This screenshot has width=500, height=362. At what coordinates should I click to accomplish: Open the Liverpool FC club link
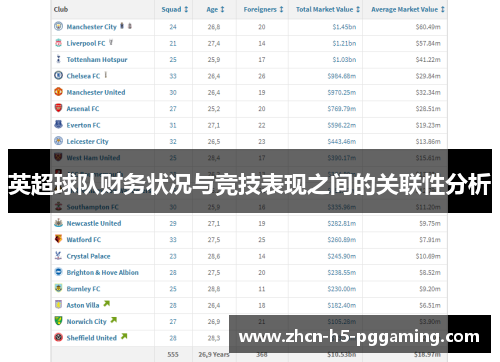coord(86,43)
